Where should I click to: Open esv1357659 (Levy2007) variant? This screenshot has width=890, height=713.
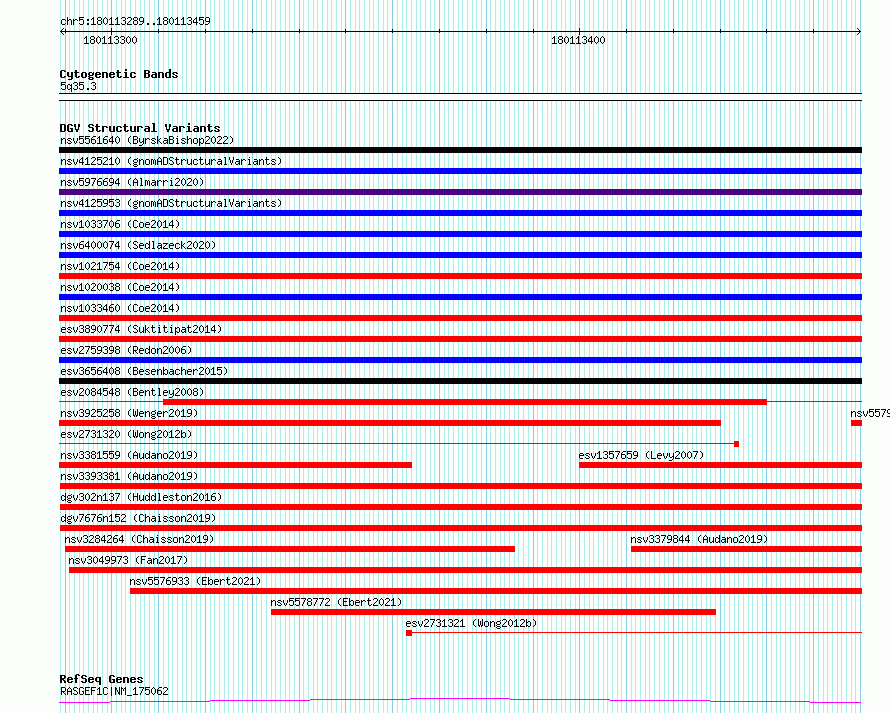click(x=641, y=455)
